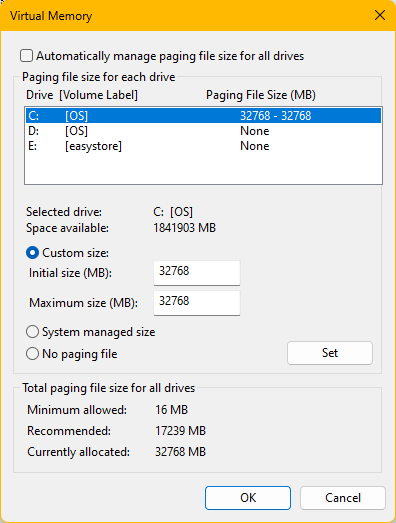This screenshot has width=396, height=523.
Task: Focus the Maximum size (MB) field
Action: coord(197,303)
